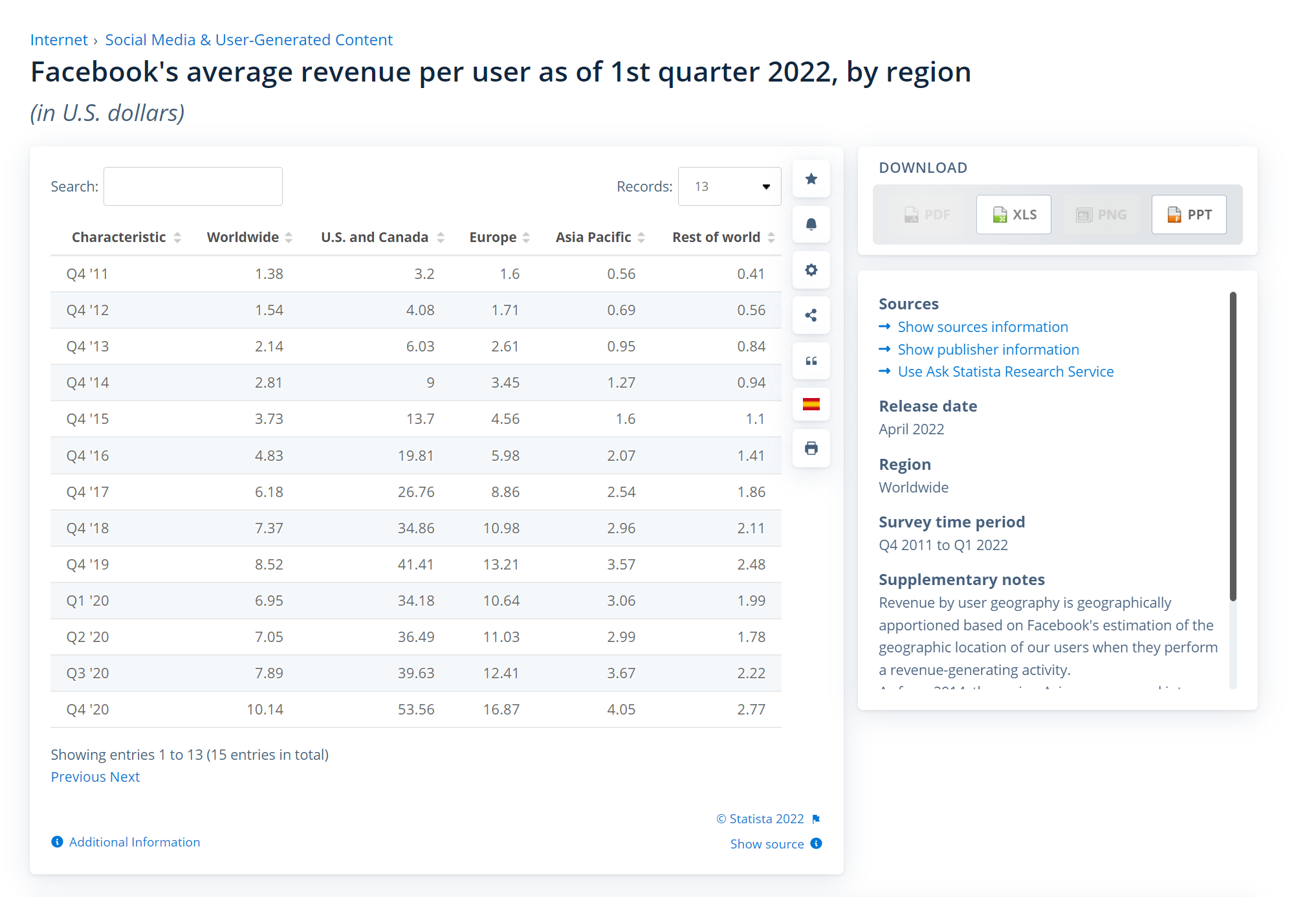Download the PPT file

[1189, 214]
